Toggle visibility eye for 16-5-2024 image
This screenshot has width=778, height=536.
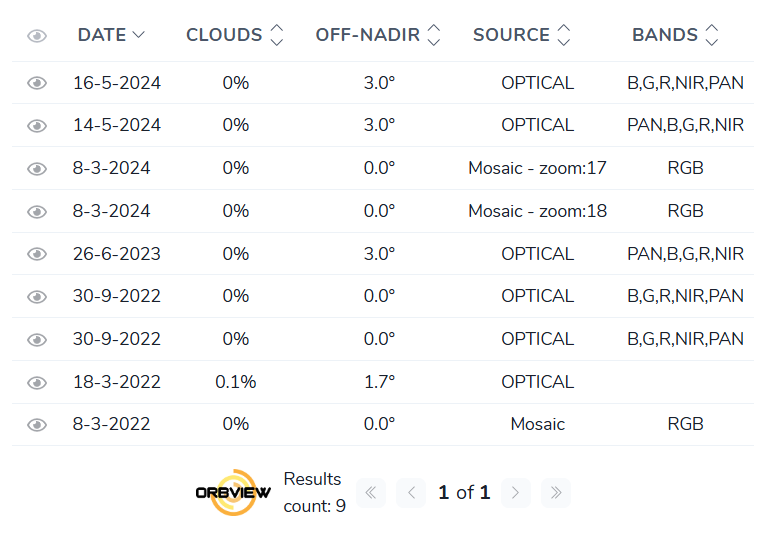(37, 83)
